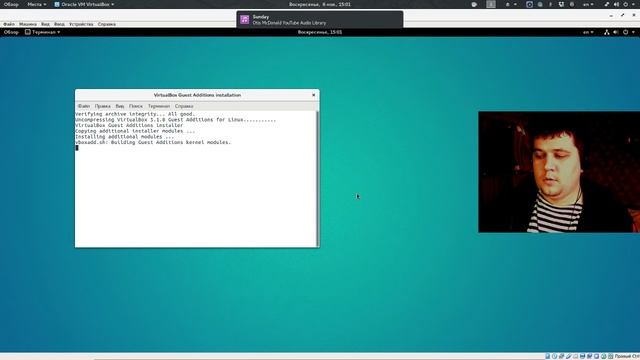Open VirtualBox Файл menu
This screenshot has height=360, width=640.
9,24
